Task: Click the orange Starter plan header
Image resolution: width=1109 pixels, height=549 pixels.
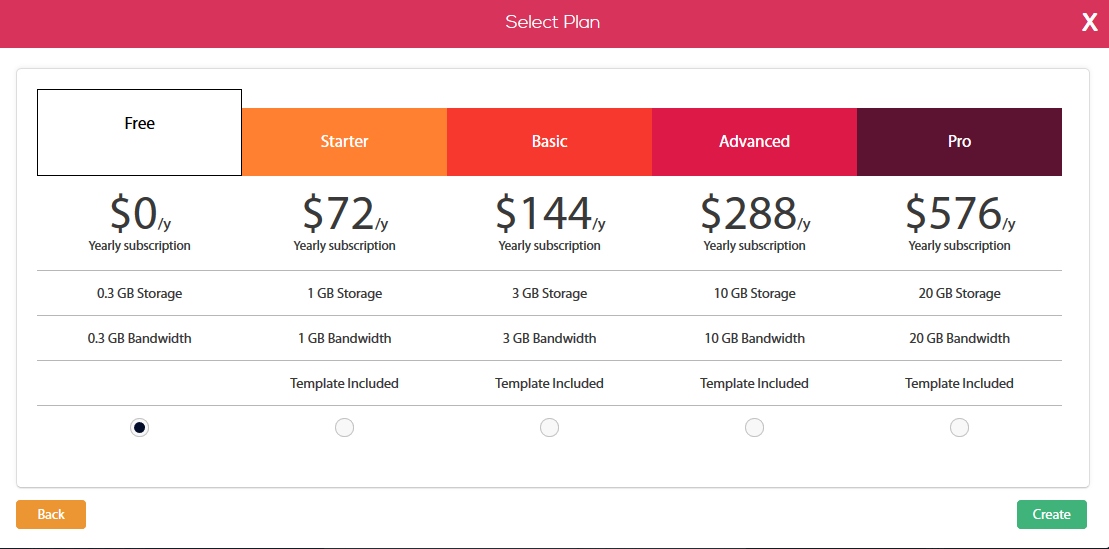Action: point(344,142)
